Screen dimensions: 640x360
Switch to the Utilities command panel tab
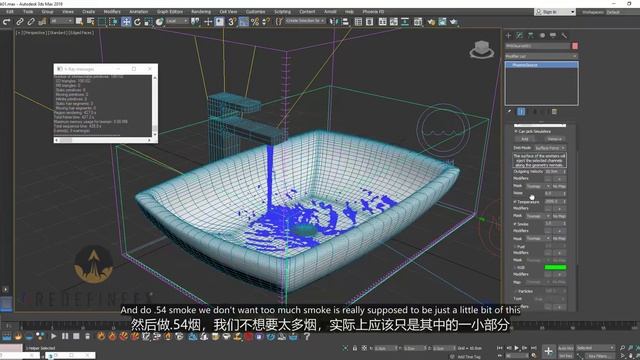pos(564,36)
